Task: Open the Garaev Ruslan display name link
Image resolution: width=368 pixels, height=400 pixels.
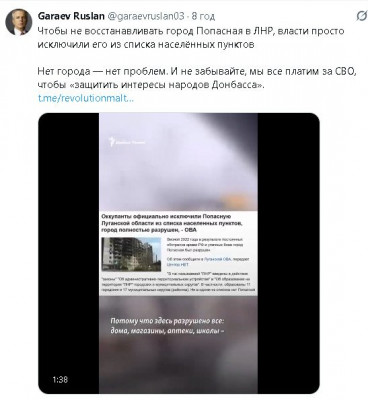Action: (71, 16)
